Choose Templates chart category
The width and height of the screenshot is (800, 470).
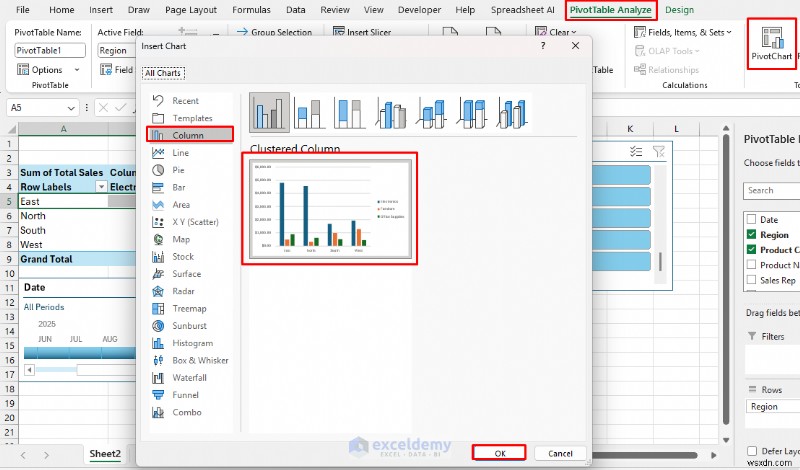coord(191,118)
